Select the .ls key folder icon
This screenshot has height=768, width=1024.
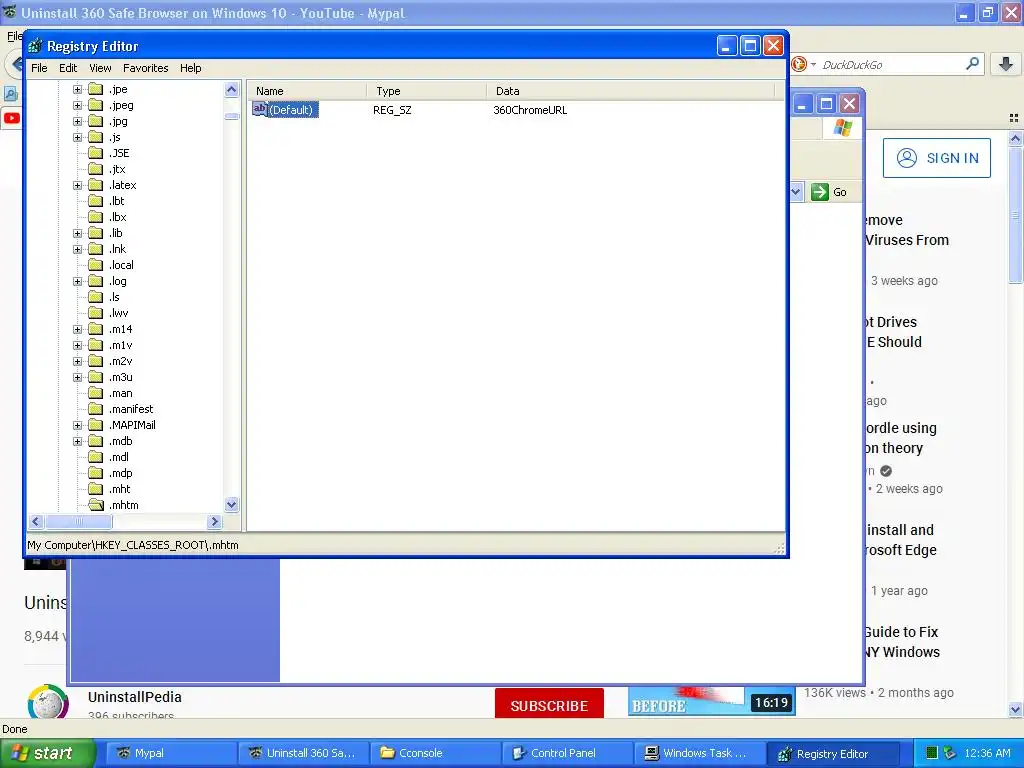coord(96,297)
